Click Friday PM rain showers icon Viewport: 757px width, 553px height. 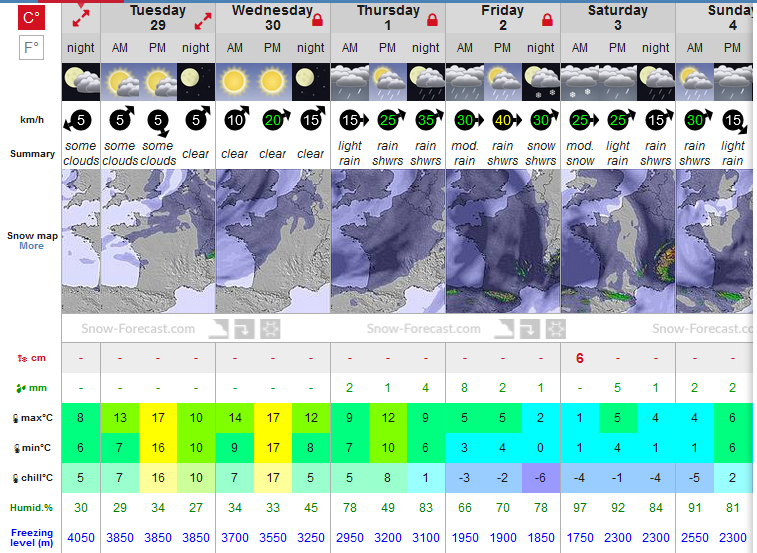click(x=503, y=82)
